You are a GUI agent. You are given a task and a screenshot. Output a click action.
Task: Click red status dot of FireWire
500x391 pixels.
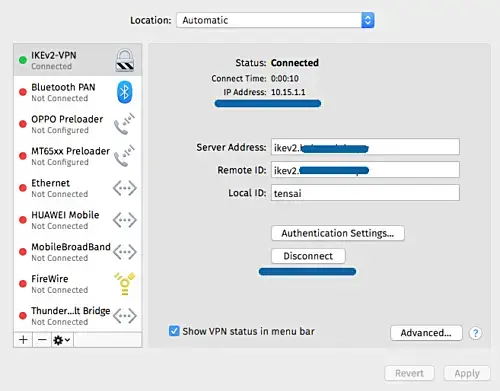[23, 284]
